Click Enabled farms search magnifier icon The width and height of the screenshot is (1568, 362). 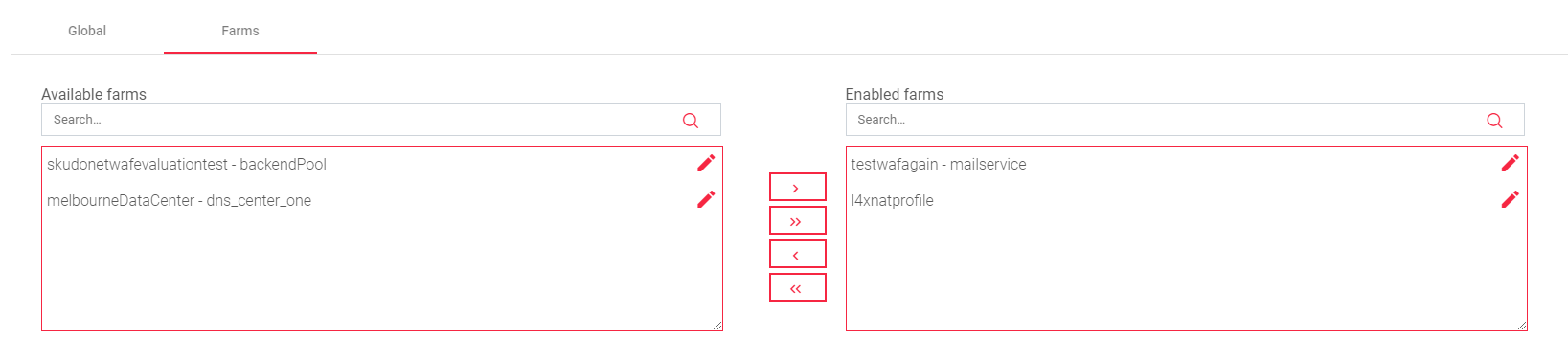coord(1494,121)
